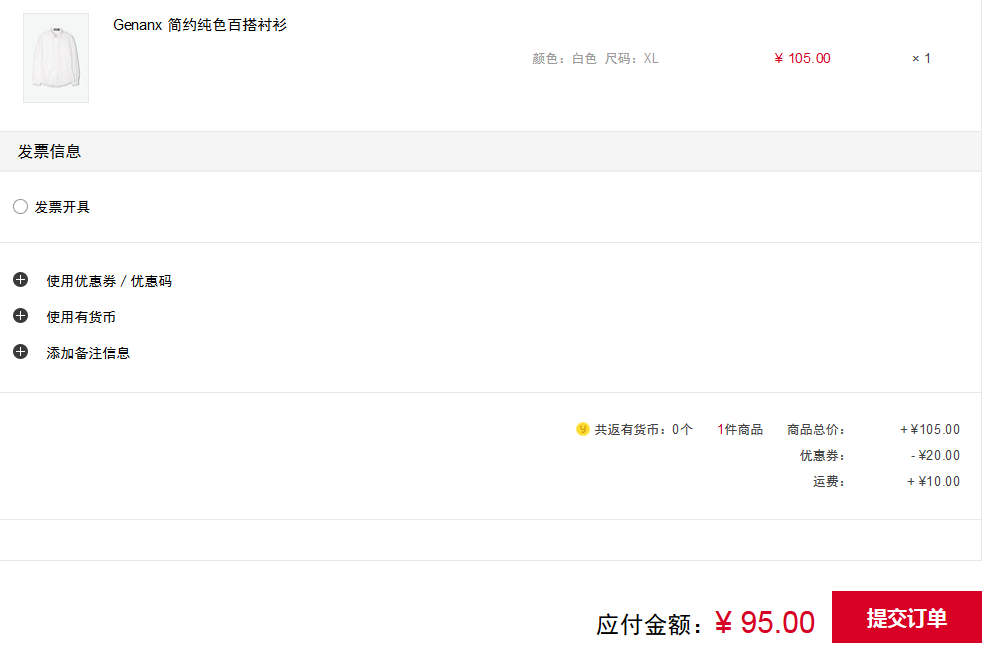985x649 pixels.
Task: Click the yellow 有货币 coin icon
Action: [582, 429]
